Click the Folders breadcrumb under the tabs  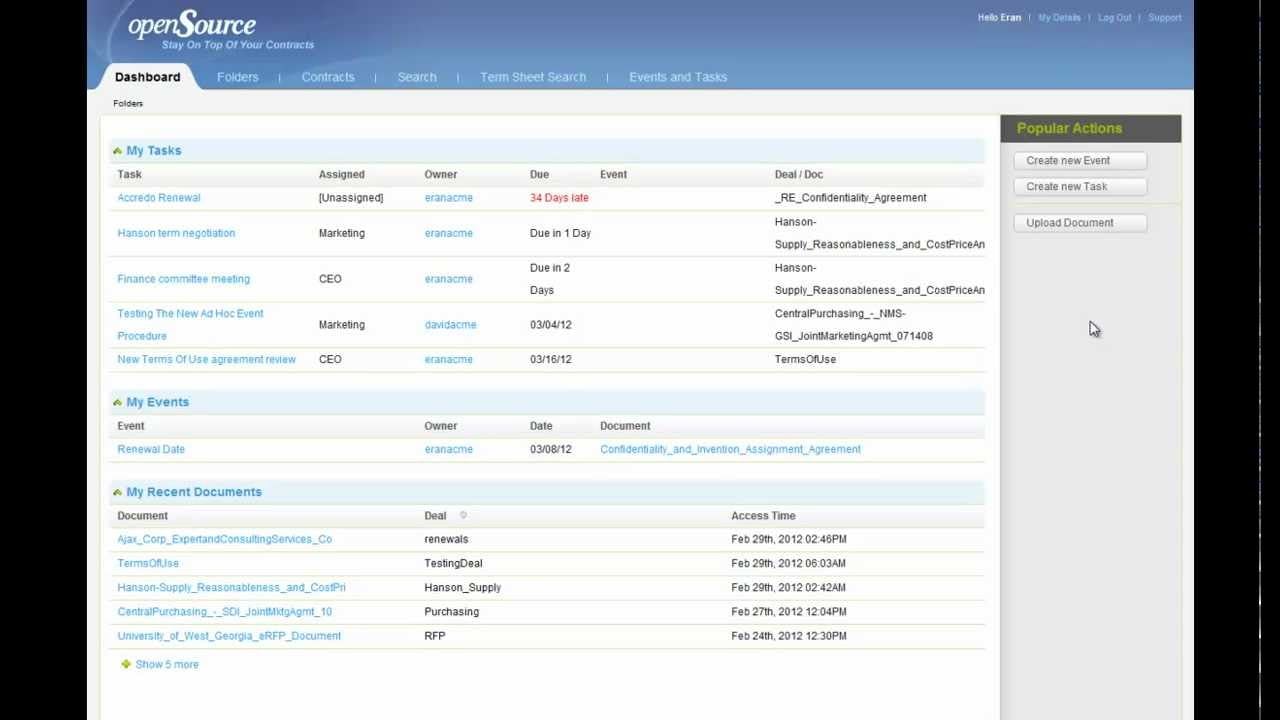(x=128, y=102)
